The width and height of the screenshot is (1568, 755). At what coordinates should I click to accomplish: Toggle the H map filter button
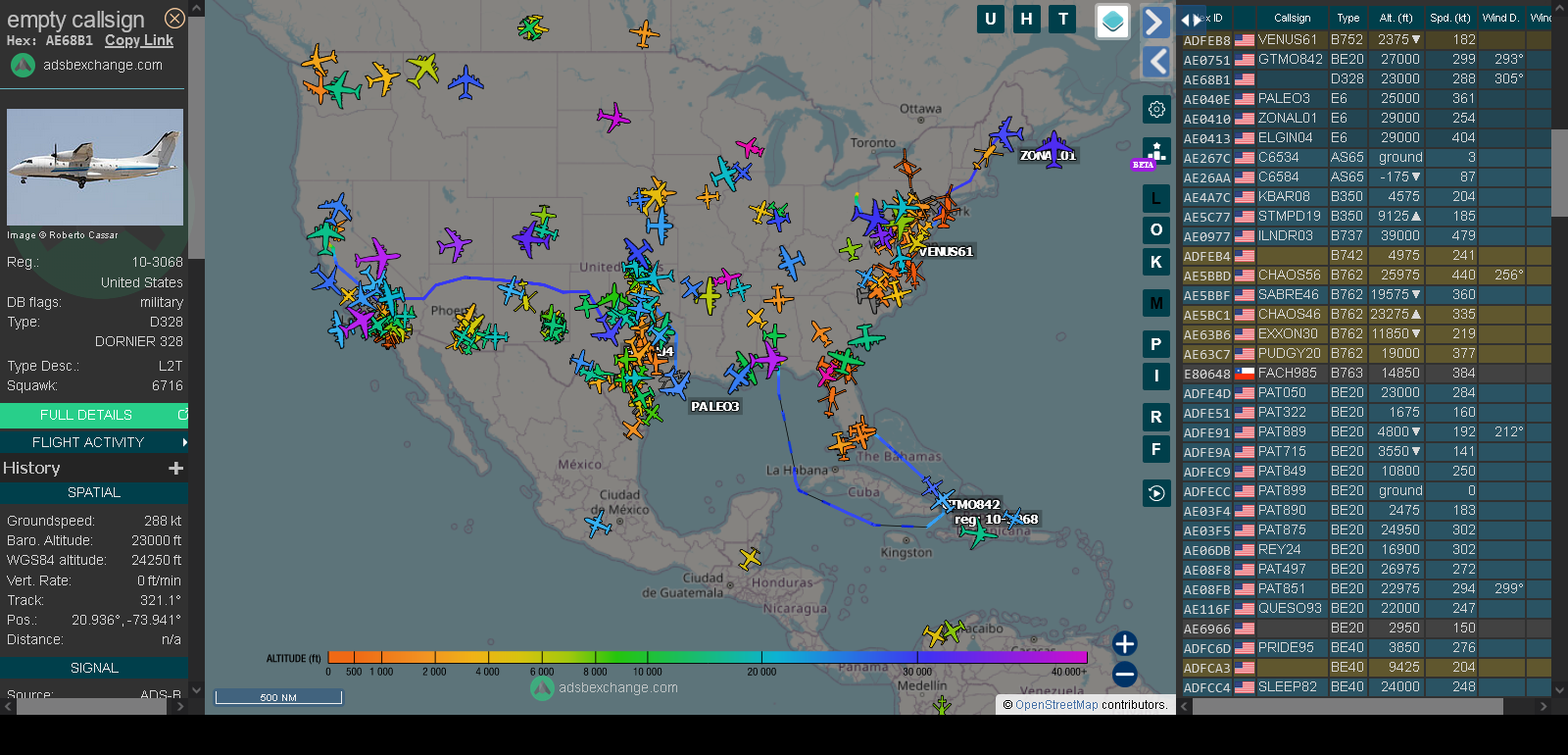coord(1026,19)
